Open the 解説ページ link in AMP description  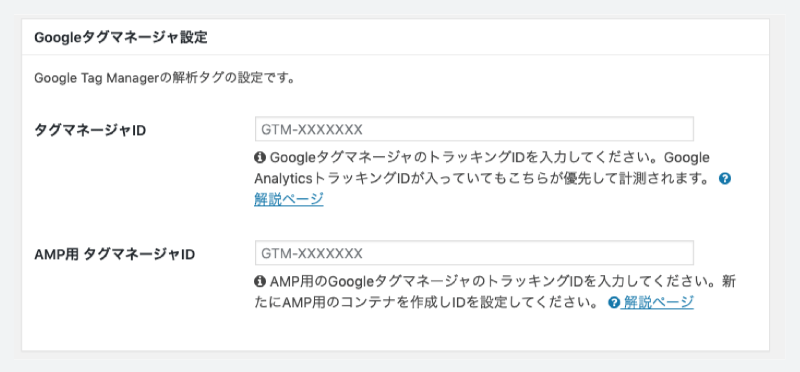[x=658, y=303]
